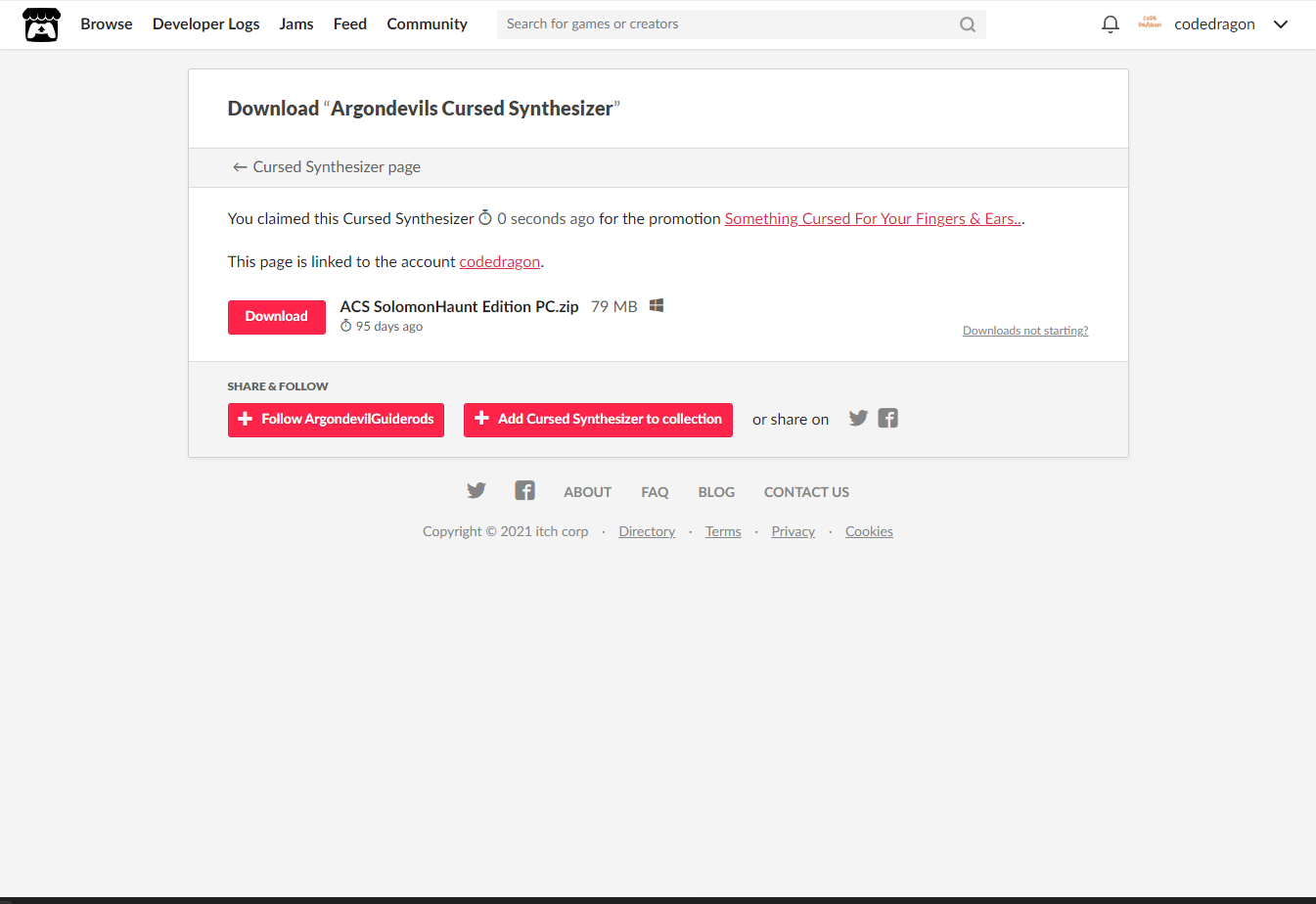Open the Cookies footer link
This screenshot has height=904, width=1316.
coord(869,532)
